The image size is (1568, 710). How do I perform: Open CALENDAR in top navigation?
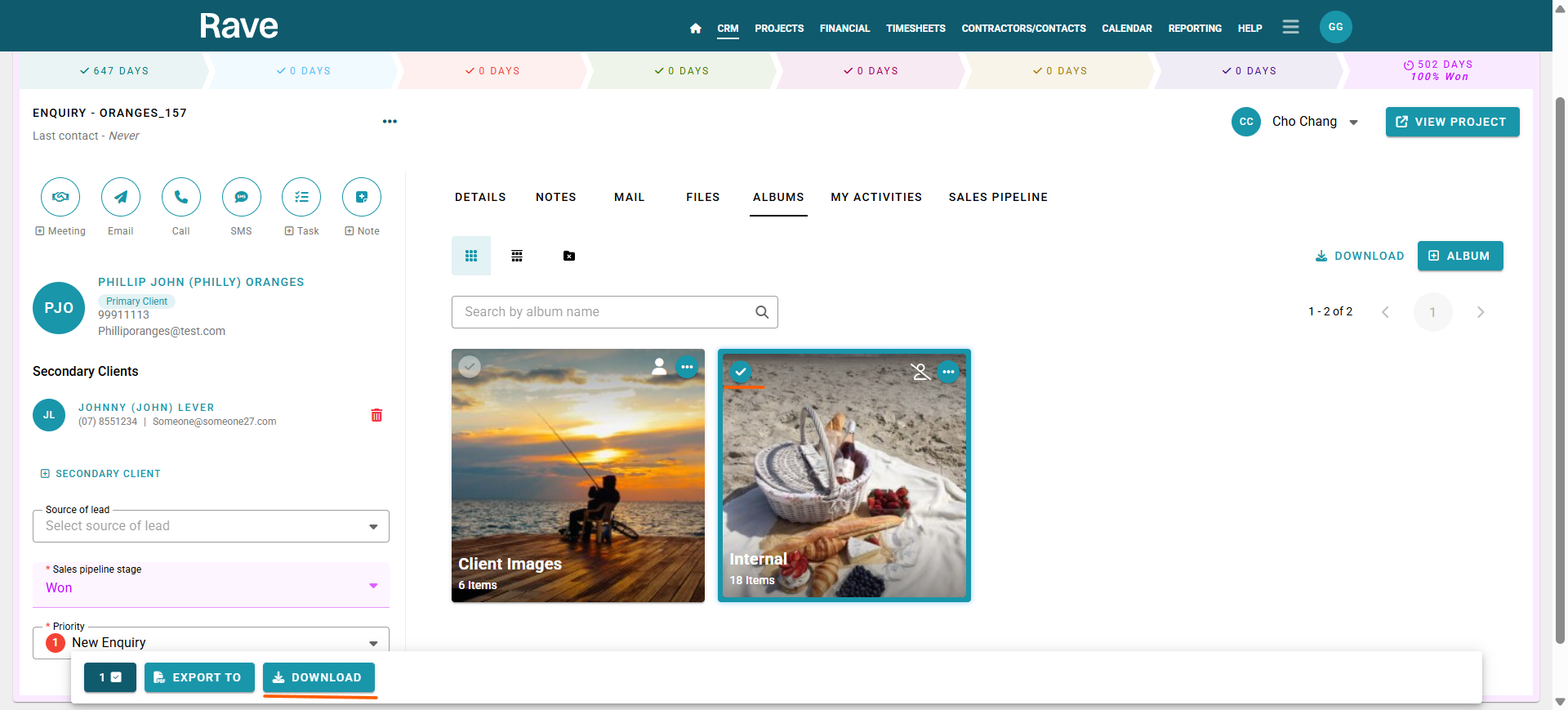point(1127,29)
